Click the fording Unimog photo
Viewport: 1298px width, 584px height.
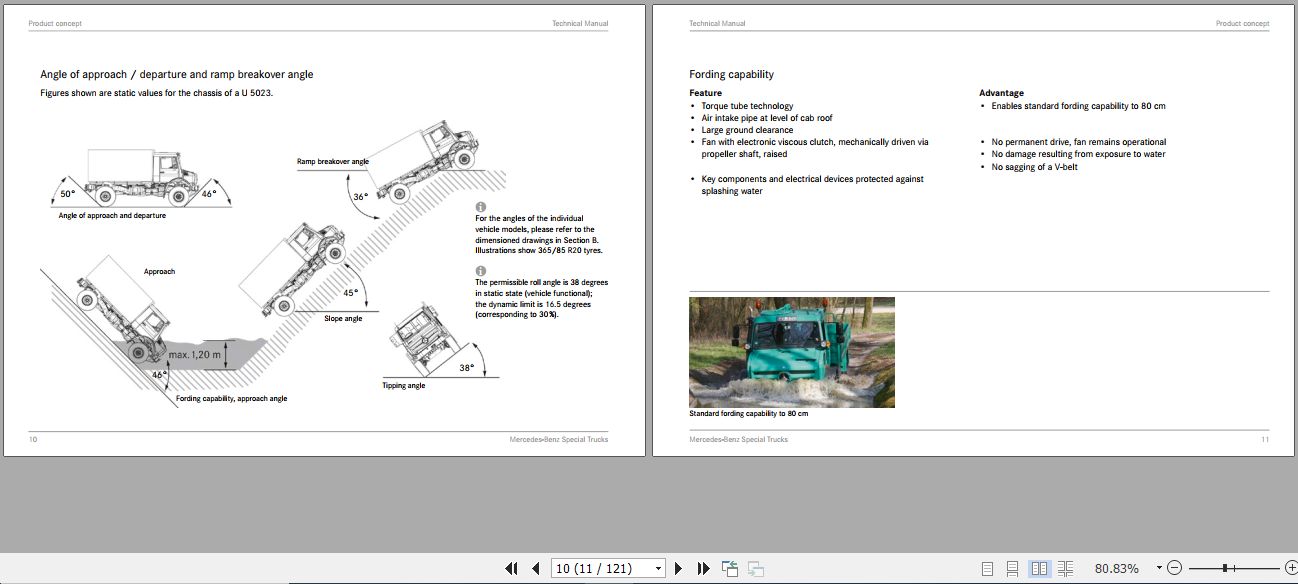[791, 352]
